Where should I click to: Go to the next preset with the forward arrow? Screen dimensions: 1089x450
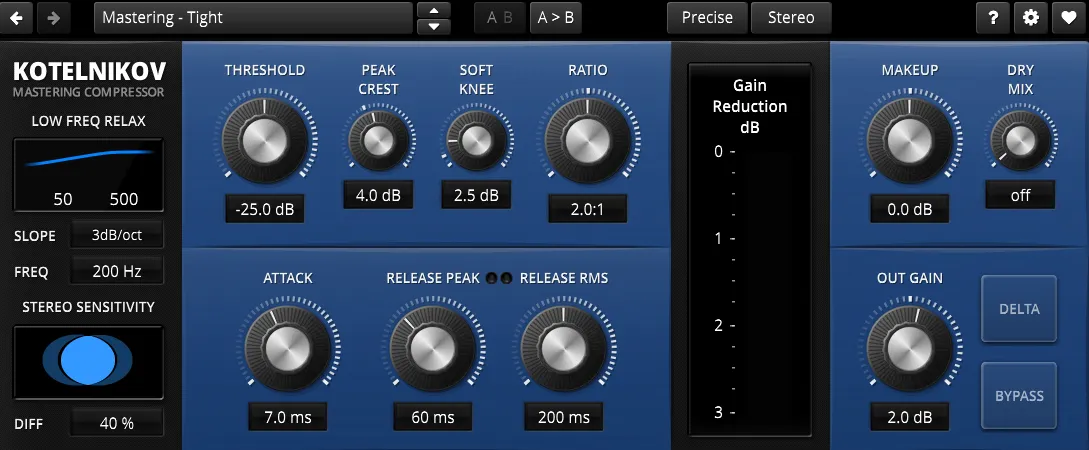click(x=53, y=18)
